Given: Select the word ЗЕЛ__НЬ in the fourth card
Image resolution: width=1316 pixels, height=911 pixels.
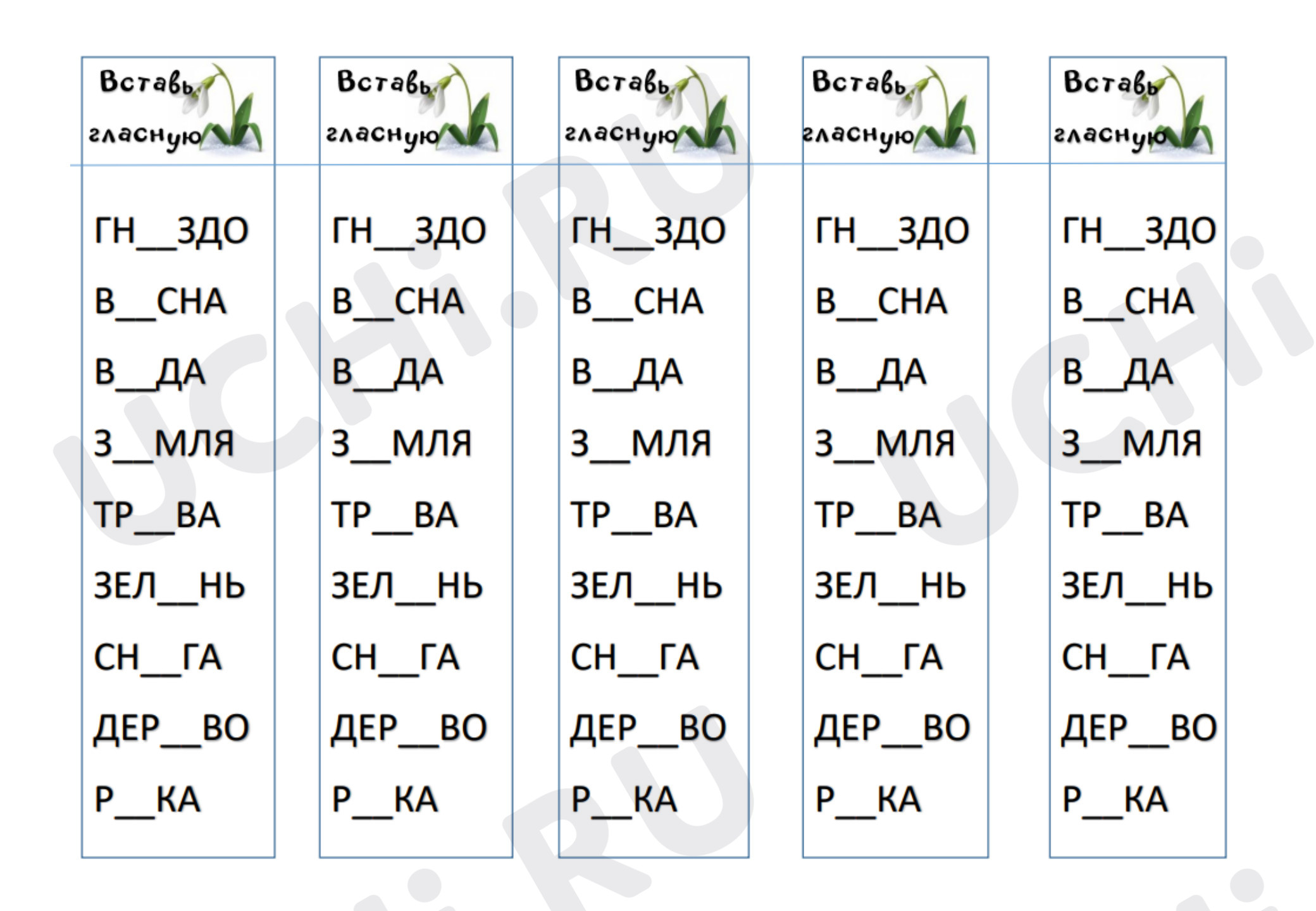Looking at the screenshot, I should pyautogui.click(x=890, y=587).
